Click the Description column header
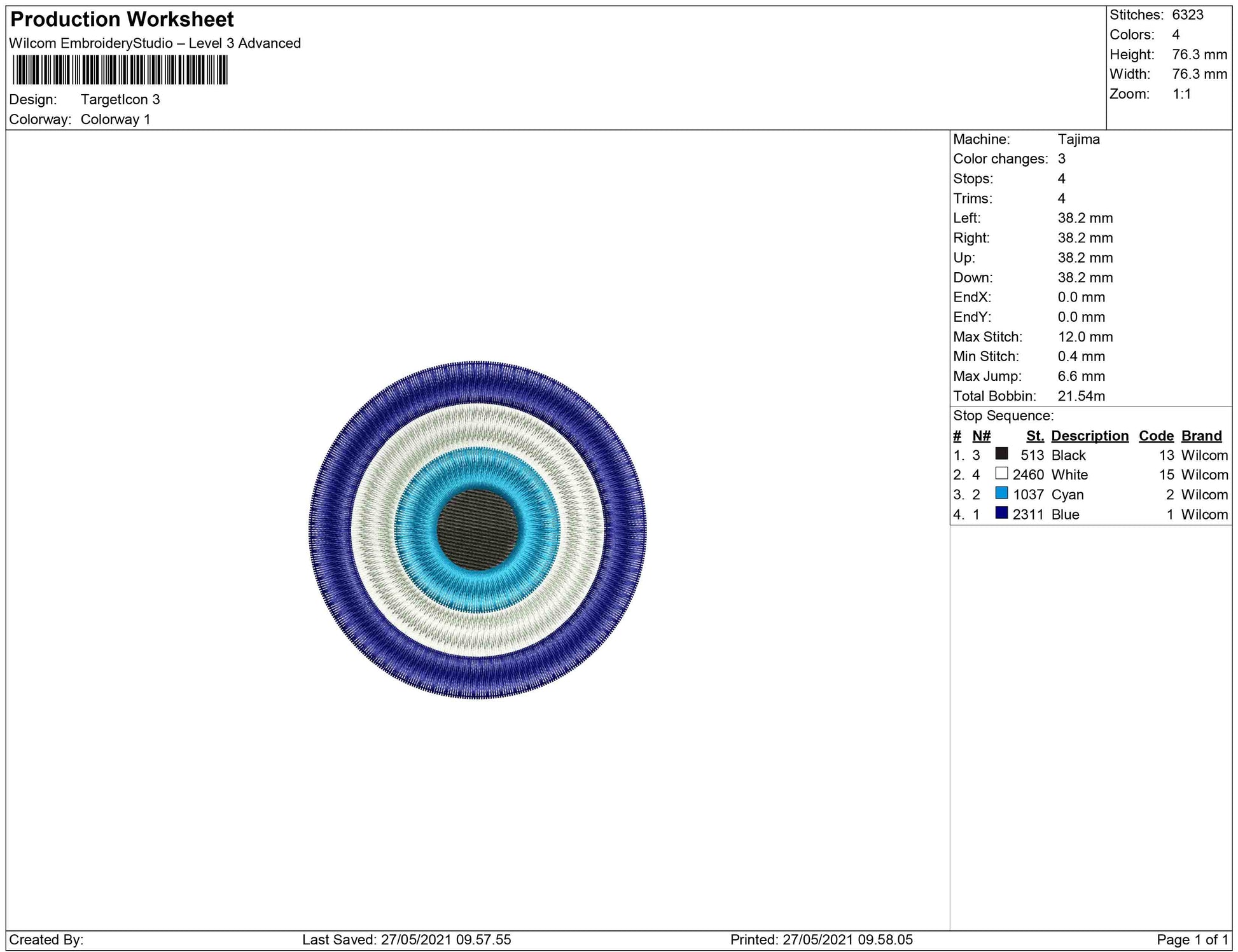The width and height of the screenshot is (1238, 952). pos(1089,436)
